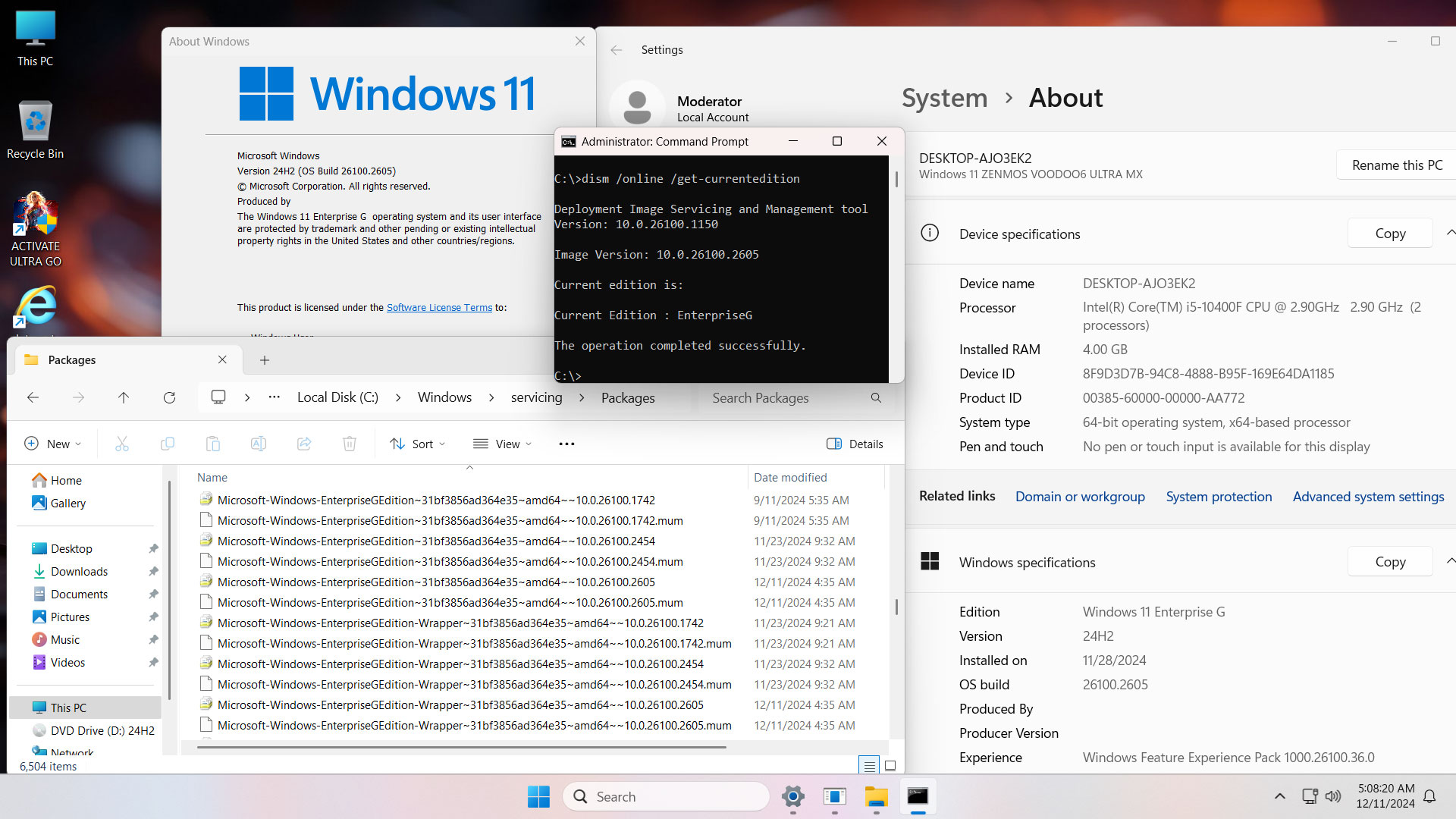Open Command Prompt from the taskbar
This screenshot has height=819, width=1456.
click(x=918, y=796)
